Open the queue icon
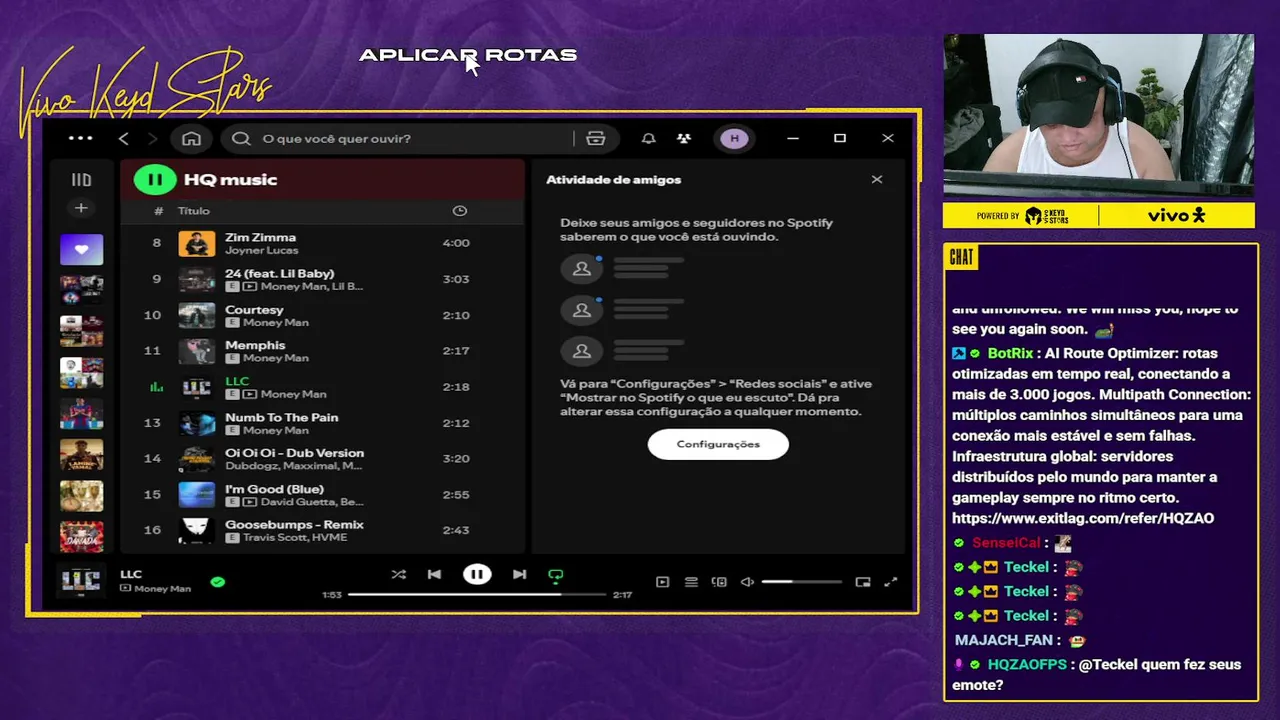Image resolution: width=1280 pixels, height=720 pixels. tap(691, 582)
